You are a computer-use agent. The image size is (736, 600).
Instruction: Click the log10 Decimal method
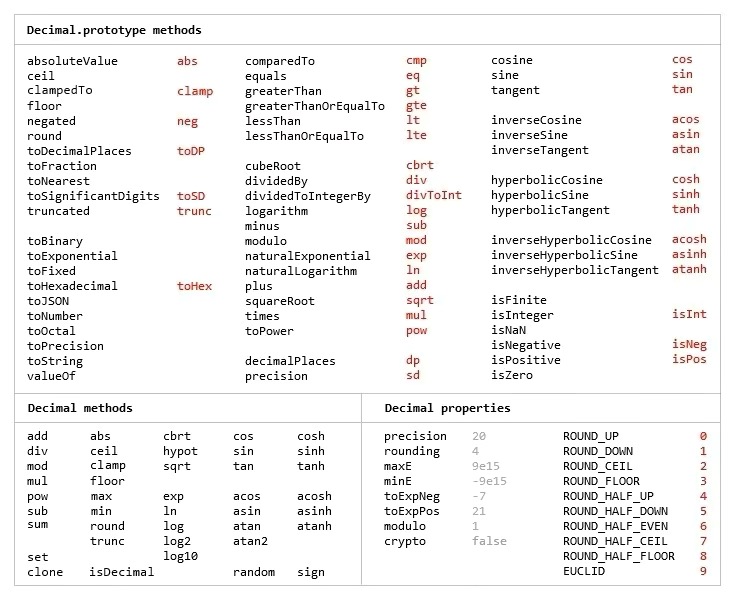(180, 556)
